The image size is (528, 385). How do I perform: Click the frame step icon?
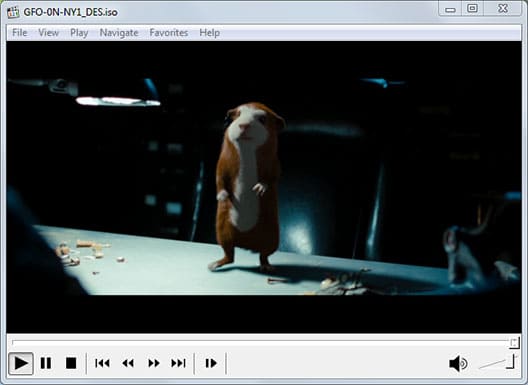pos(211,363)
